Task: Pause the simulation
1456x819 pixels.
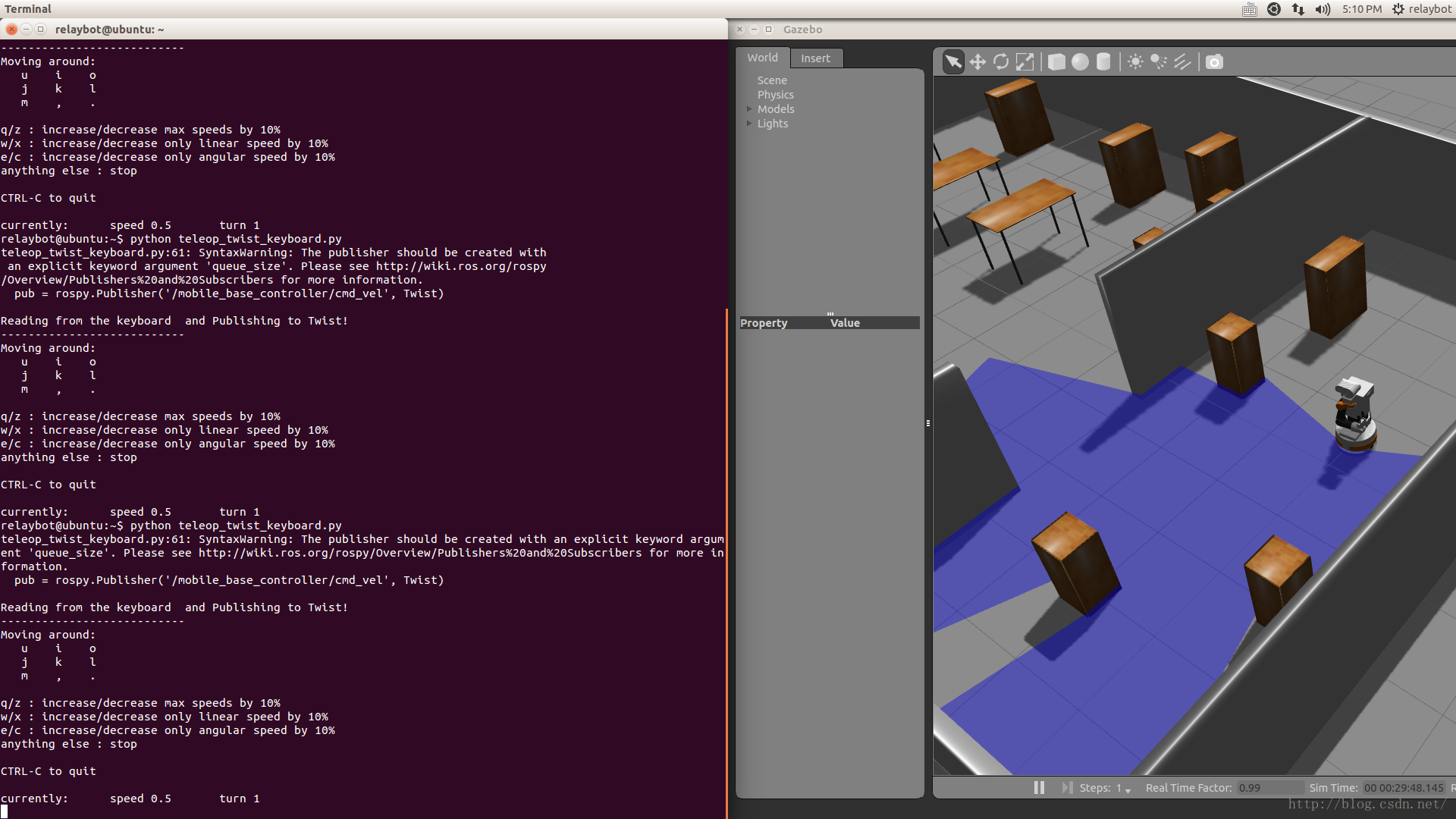Action: (1039, 788)
